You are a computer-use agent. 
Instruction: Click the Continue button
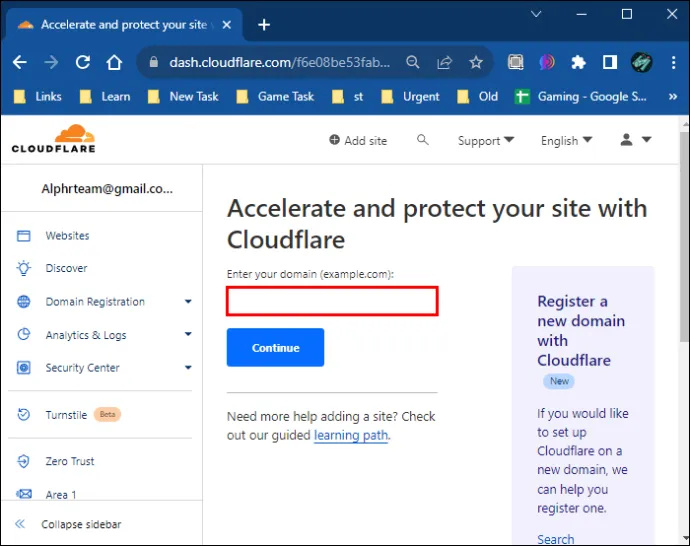(275, 348)
